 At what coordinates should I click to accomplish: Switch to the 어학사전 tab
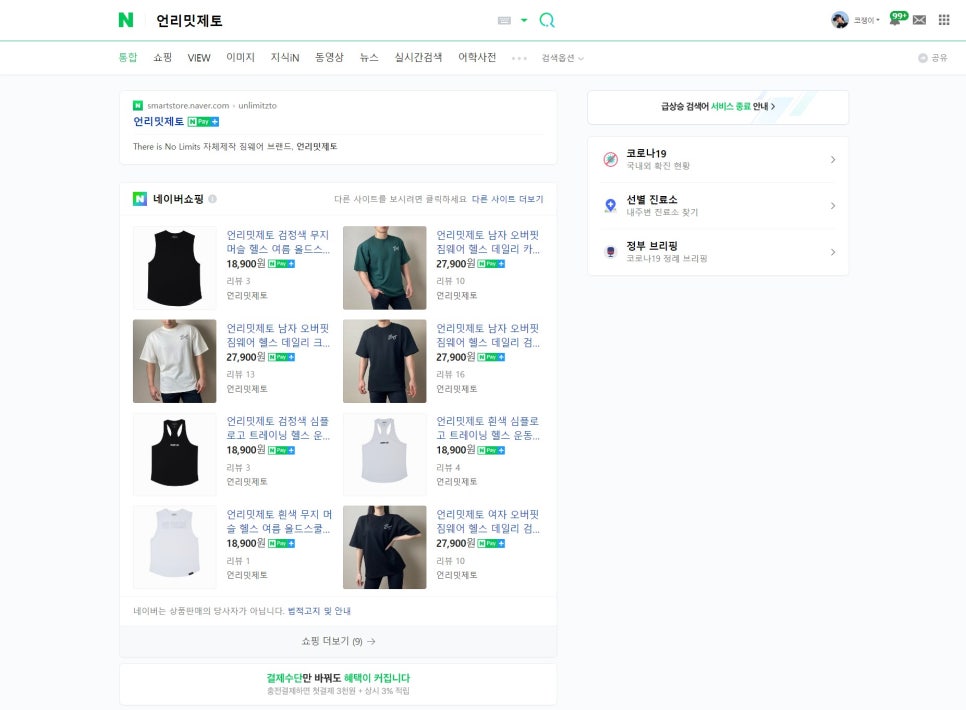pyautogui.click(x=477, y=57)
